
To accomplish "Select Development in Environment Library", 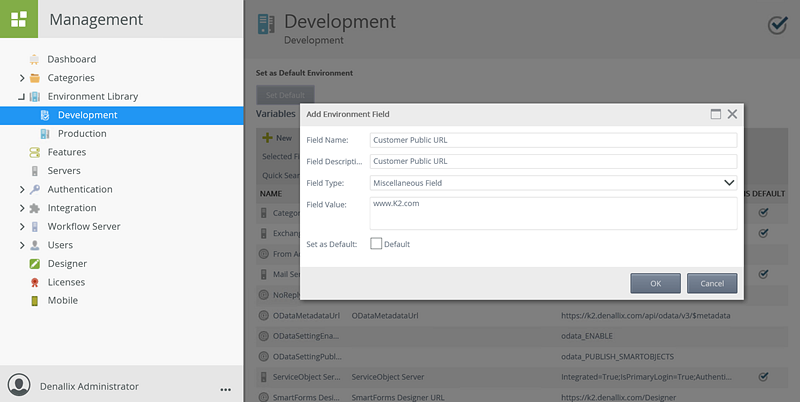I will [x=87, y=115].
